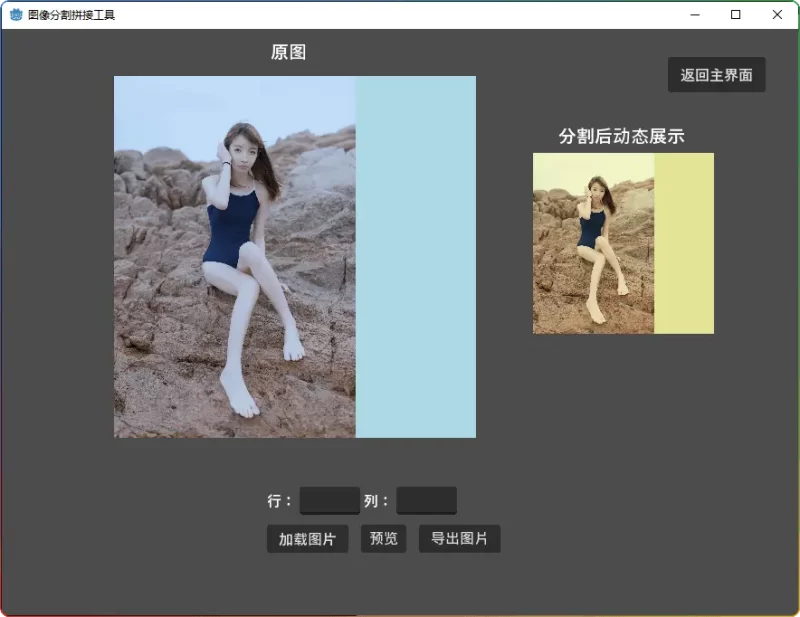Click the 加载图片 button to load an image
Viewport: 800px width, 617px height.
306,538
